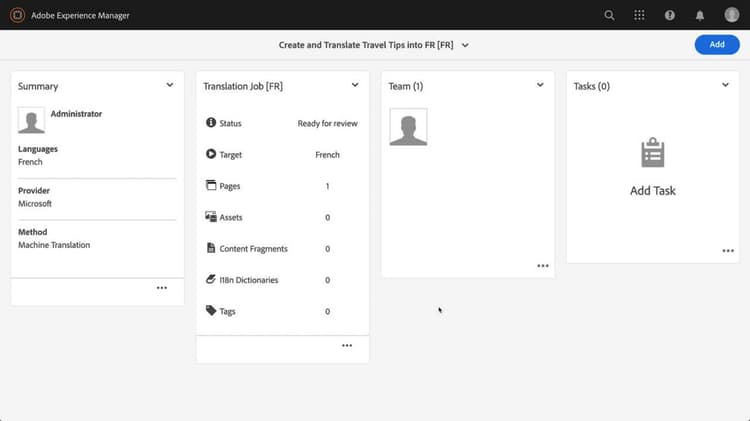
Task: Open the Tasks card's ellipsis menu
Action: 728,251
